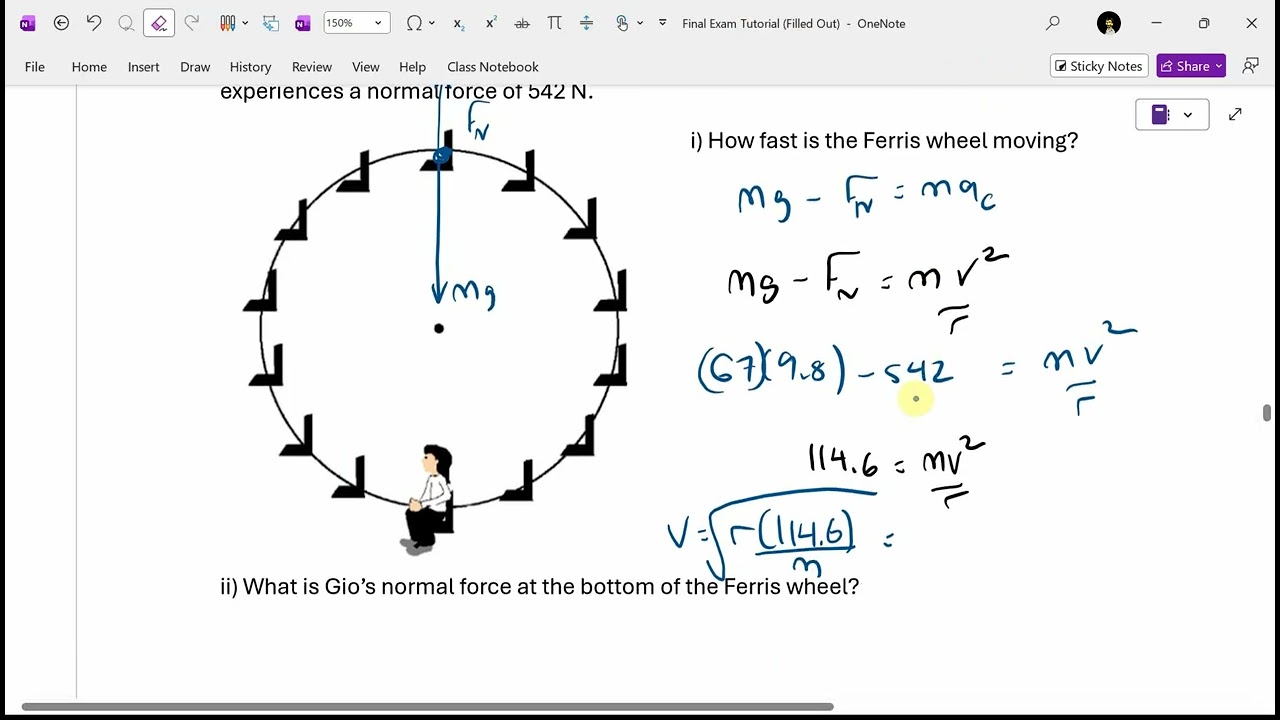
Task: Open the Help tab
Action: [x=412, y=67]
